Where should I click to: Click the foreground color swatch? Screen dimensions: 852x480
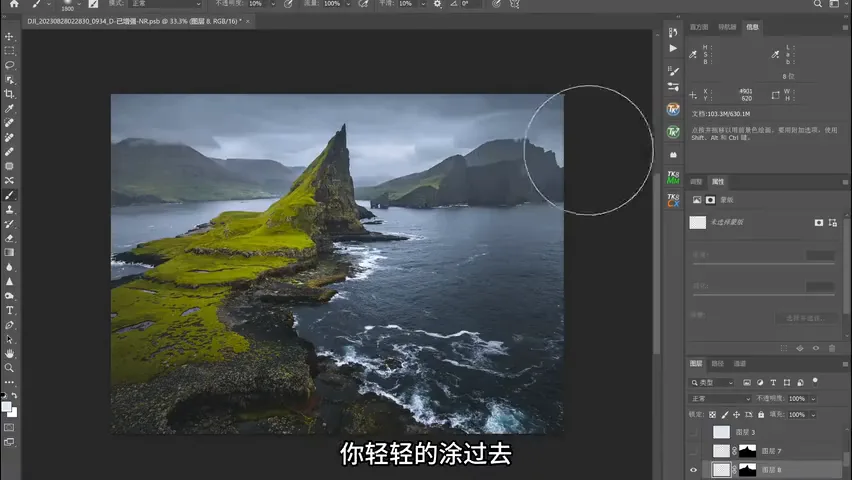pos(7,407)
